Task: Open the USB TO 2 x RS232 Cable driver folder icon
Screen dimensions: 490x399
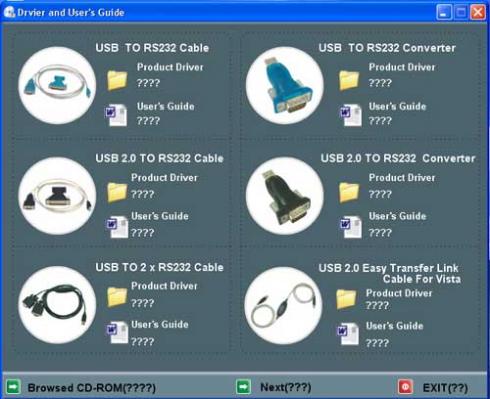Action: point(117,297)
